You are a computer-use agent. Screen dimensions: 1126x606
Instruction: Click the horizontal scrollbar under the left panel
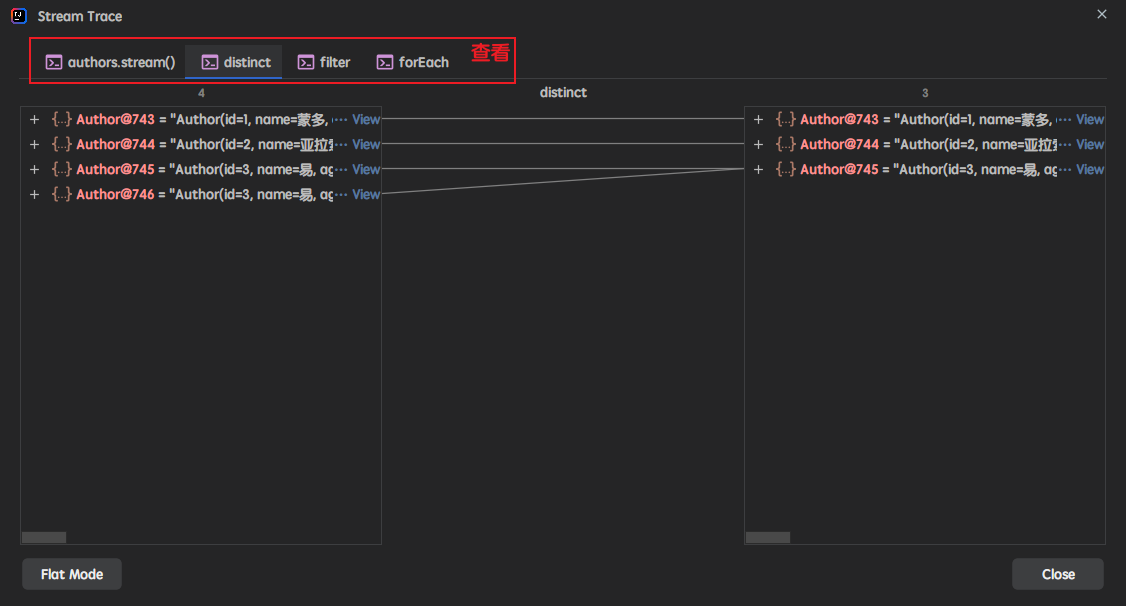[x=43, y=536]
